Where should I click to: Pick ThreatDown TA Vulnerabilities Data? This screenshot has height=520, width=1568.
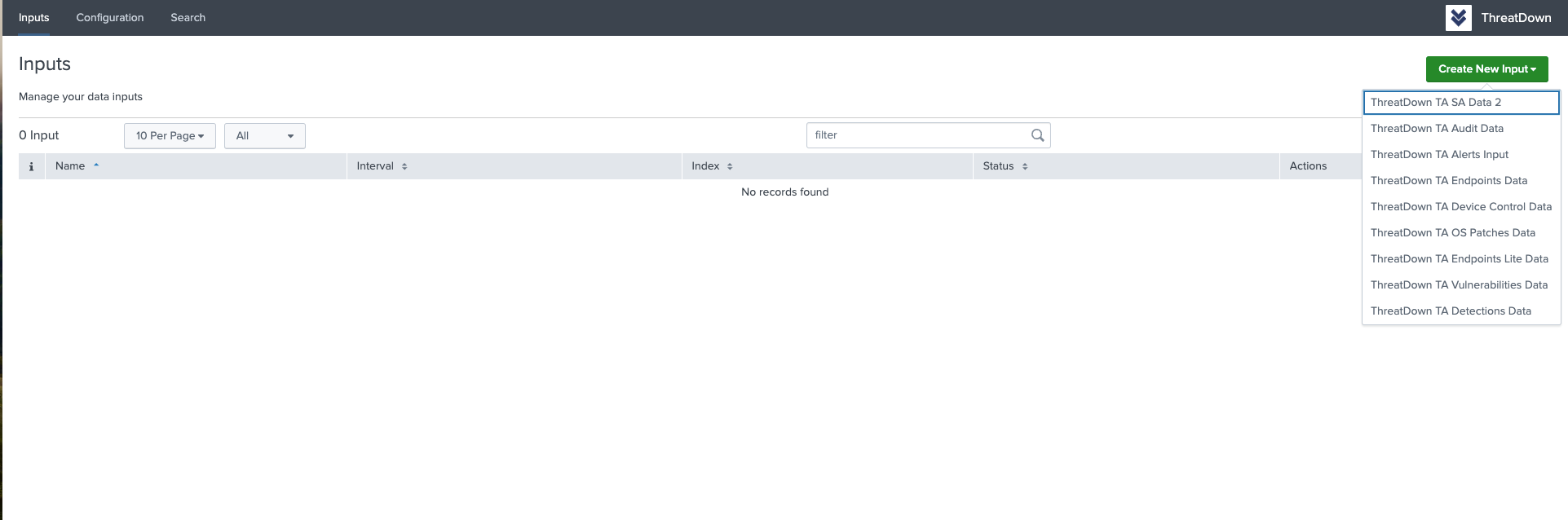[x=1461, y=285]
